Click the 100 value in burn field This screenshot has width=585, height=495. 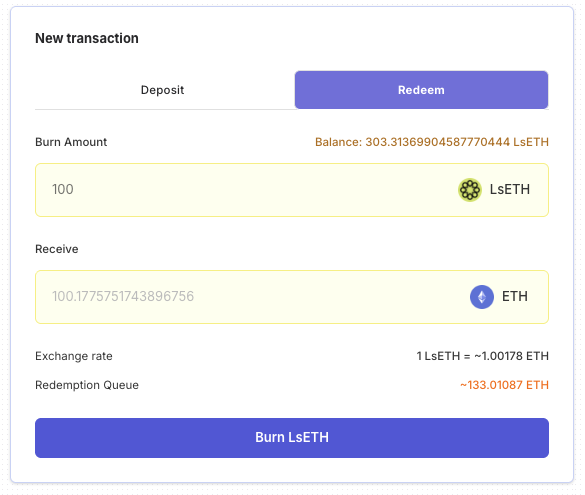[63, 189]
